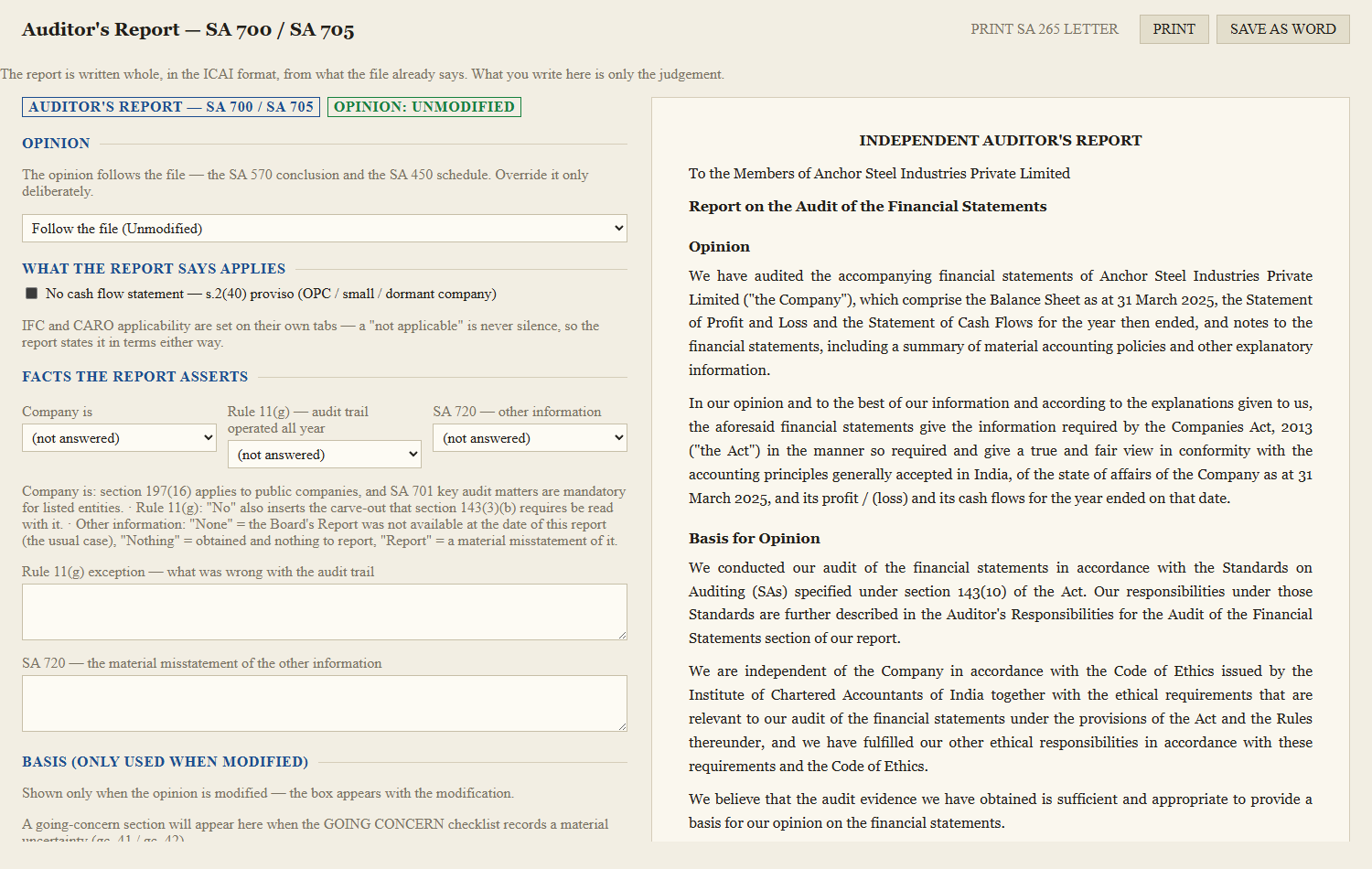1372x869 pixels.
Task: Click the 'INDEPENDENT AUDITOR'S REPORT' heading
Action: click(1001, 141)
